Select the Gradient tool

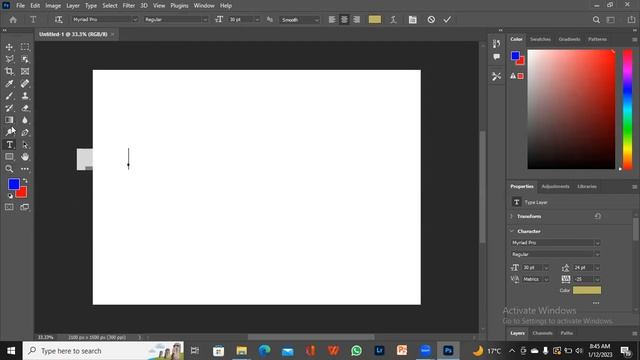[x=9, y=120]
